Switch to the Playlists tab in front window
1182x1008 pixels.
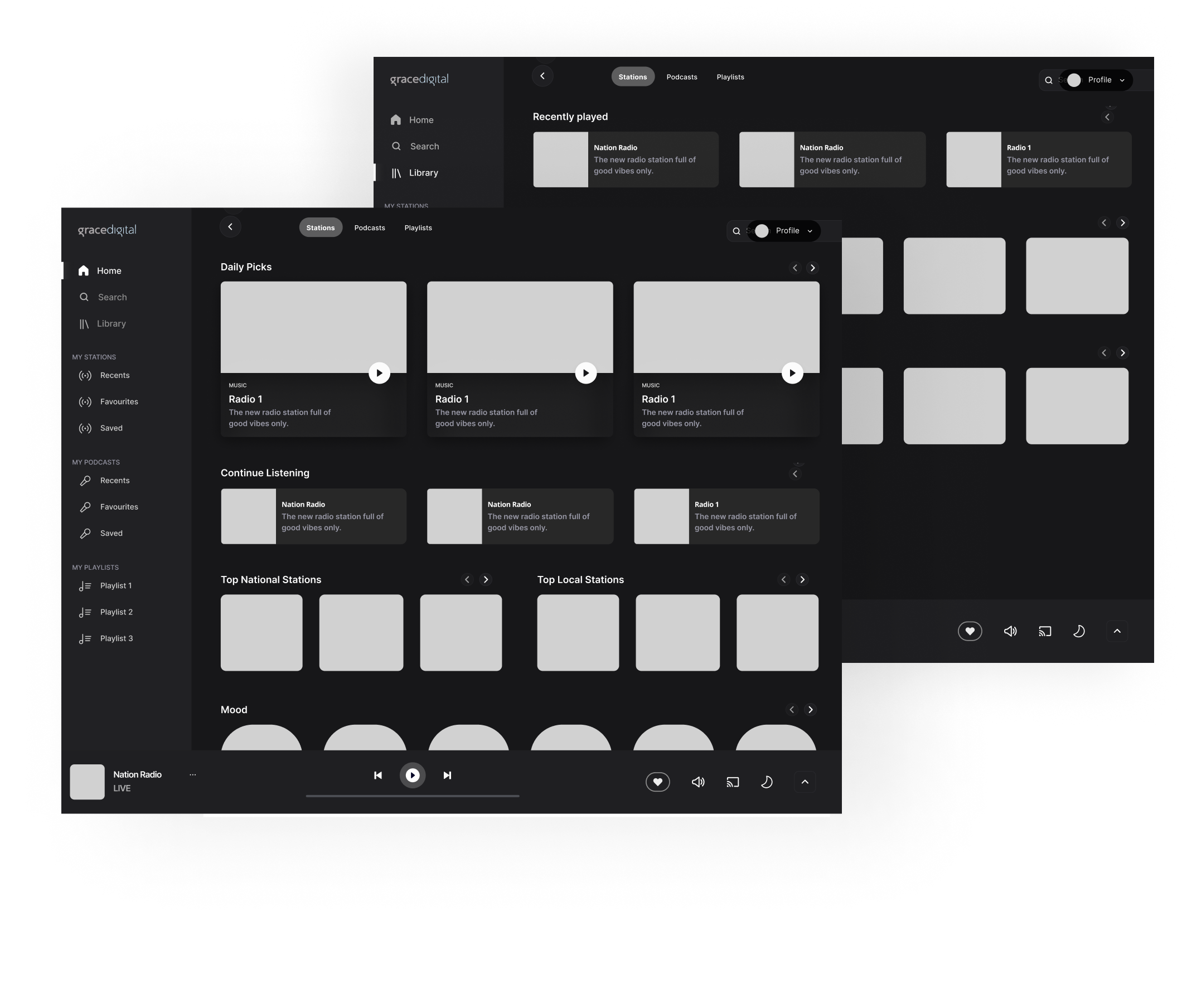[418, 227]
